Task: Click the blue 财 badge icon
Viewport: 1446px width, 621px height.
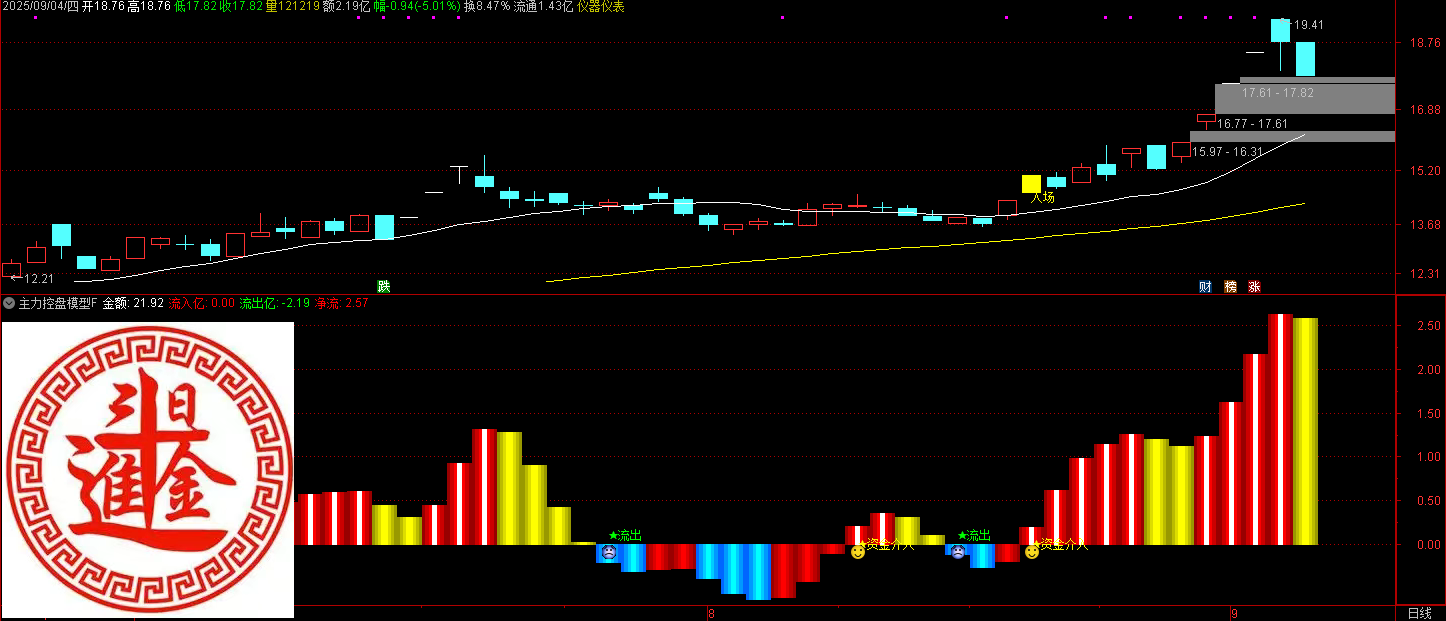Action: [1206, 286]
